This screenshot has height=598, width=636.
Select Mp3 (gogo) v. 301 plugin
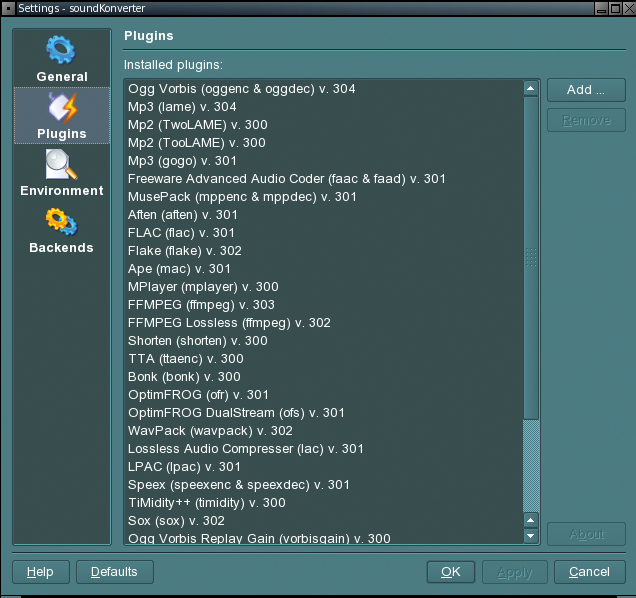[323, 161]
